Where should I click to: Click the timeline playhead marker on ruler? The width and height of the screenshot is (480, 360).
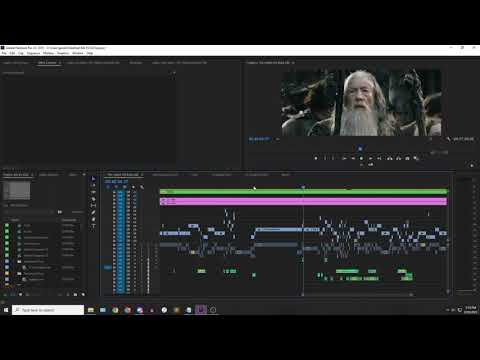(303, 187)
